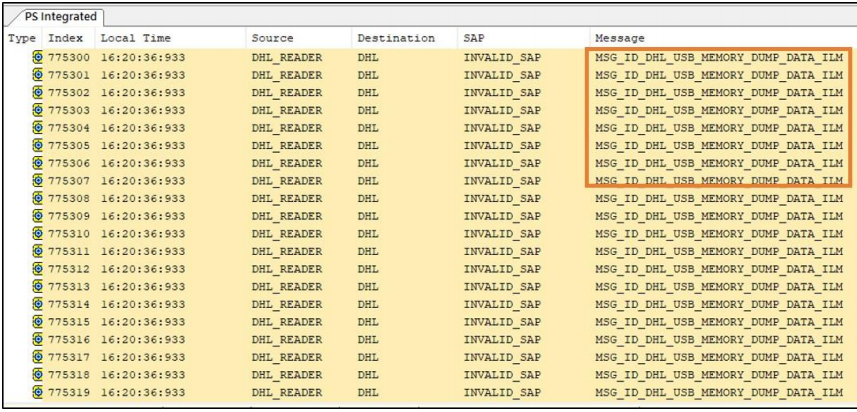Viewport: 857px width, 412px height.
Task: Select index cell 775301
Action: click(x=69, y=75)
